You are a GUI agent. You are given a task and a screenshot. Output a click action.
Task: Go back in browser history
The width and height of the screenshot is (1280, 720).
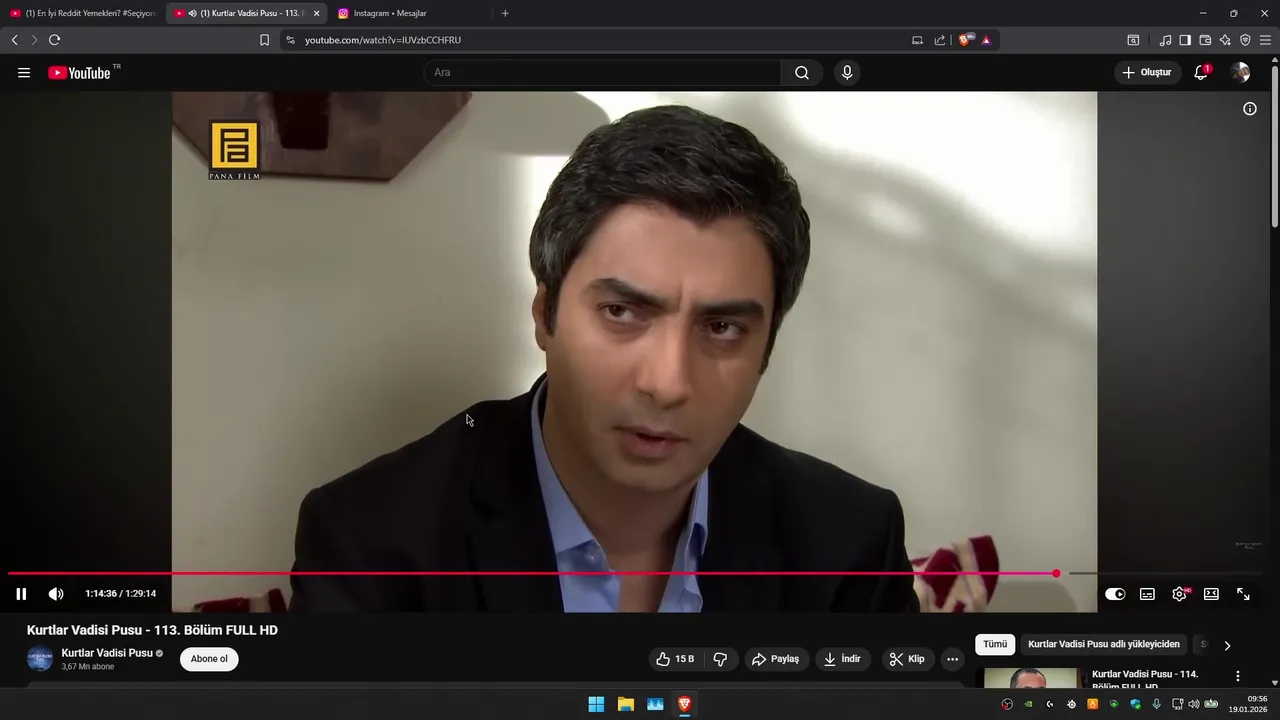tap(14, 40)
